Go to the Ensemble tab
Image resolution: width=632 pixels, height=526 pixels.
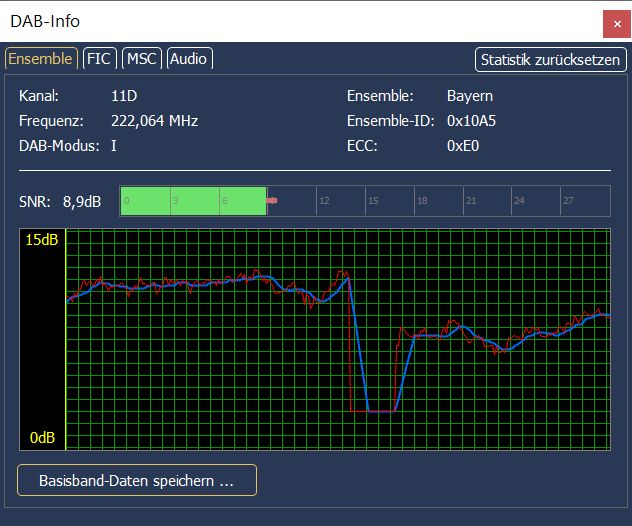40,59
